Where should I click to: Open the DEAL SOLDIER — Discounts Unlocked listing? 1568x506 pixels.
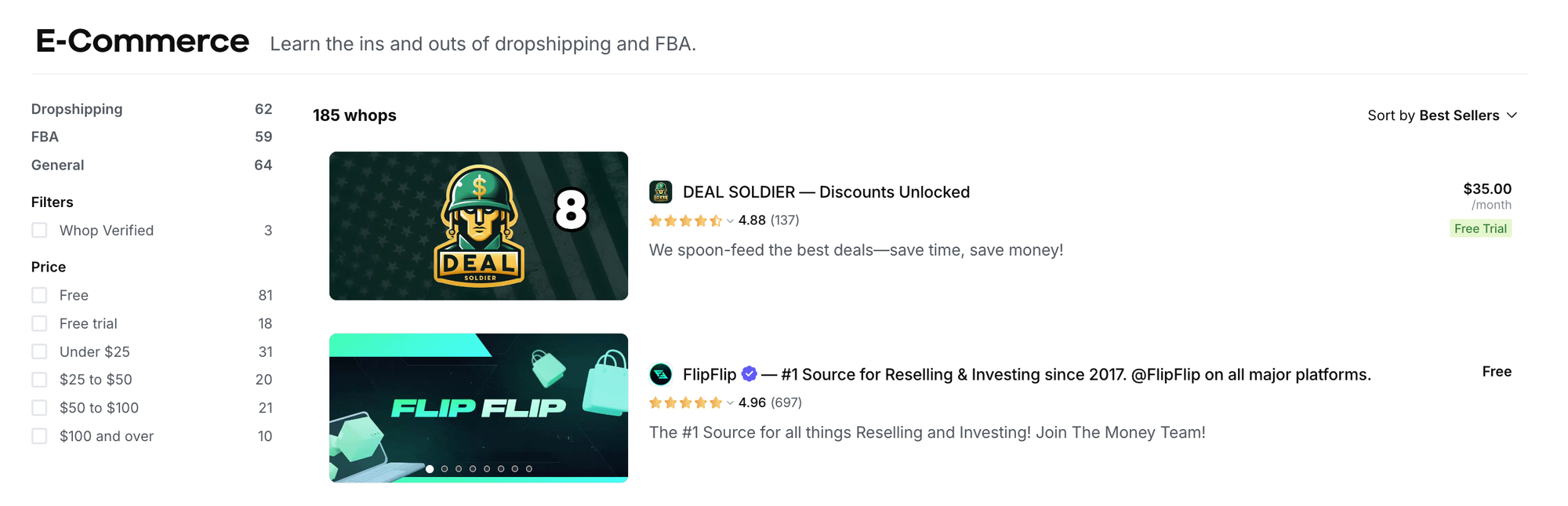(826, 191)
